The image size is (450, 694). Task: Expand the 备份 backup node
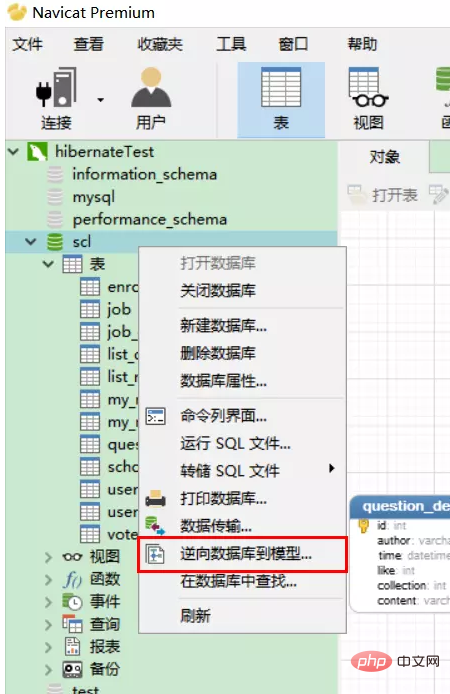click(48, 670)
